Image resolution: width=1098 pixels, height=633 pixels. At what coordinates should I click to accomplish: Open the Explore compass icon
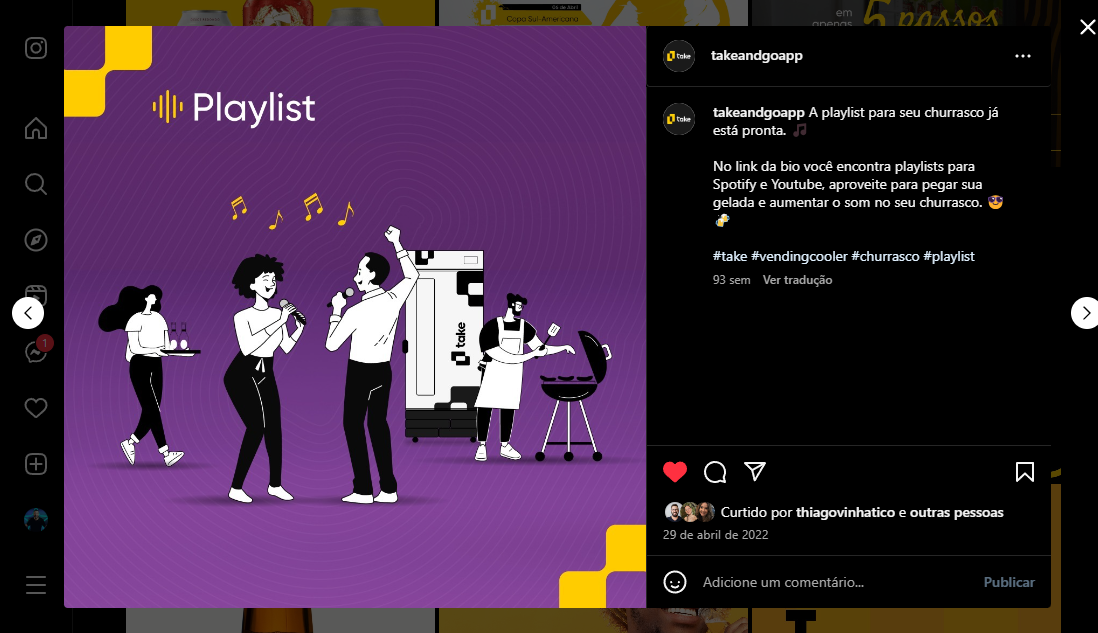[x=36, y=240]
